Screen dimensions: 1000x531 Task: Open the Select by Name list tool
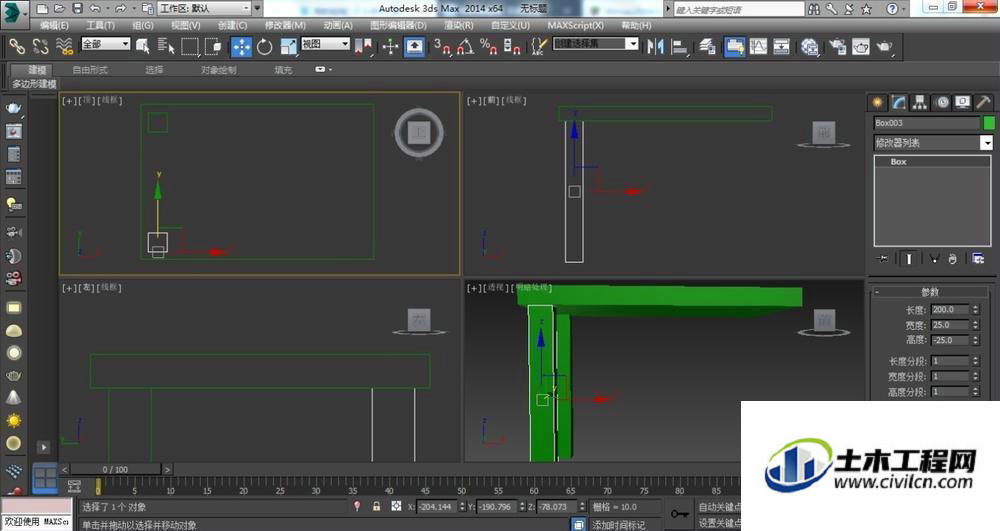166,47
